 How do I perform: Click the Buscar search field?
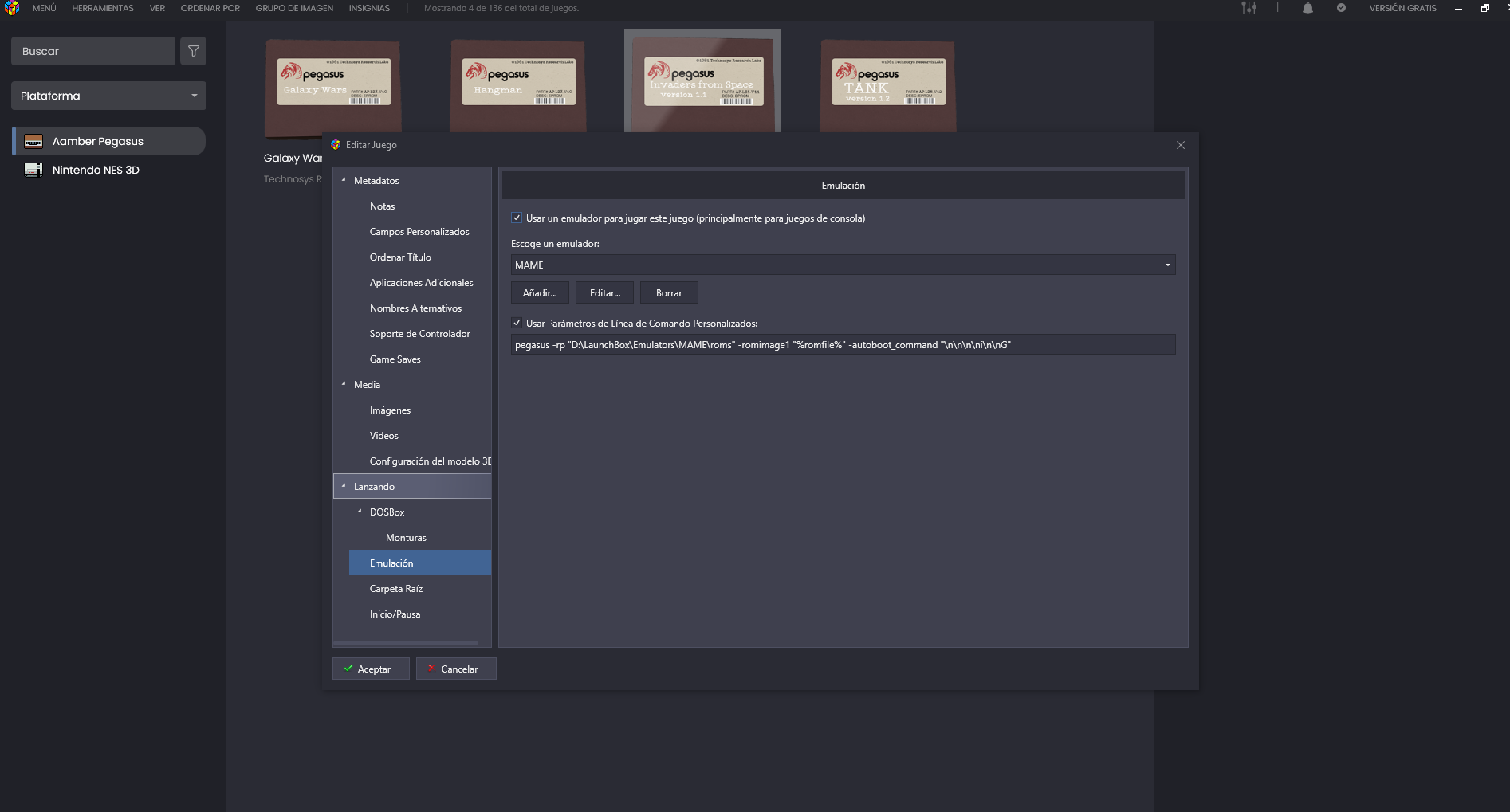93,51
